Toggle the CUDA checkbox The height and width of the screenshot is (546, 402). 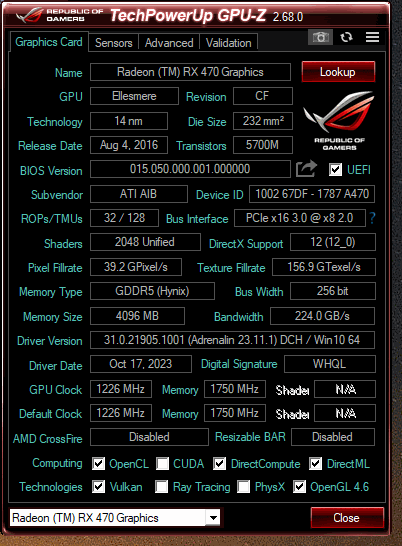[x=162, y=464]
